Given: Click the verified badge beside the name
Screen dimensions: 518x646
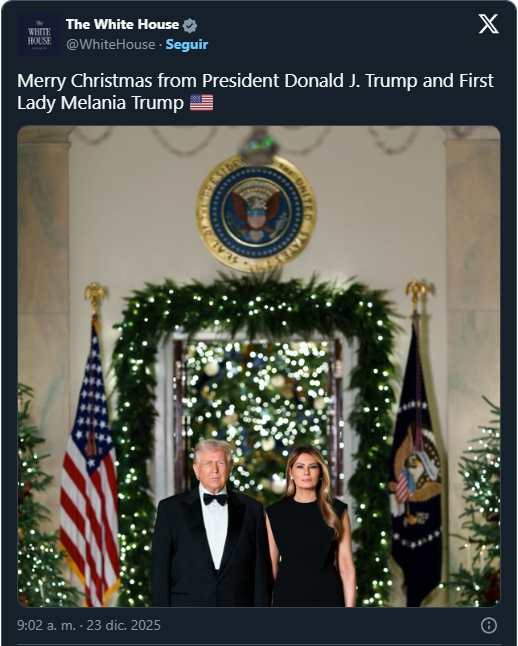Looking at the screenshot, I should point(190,26).
